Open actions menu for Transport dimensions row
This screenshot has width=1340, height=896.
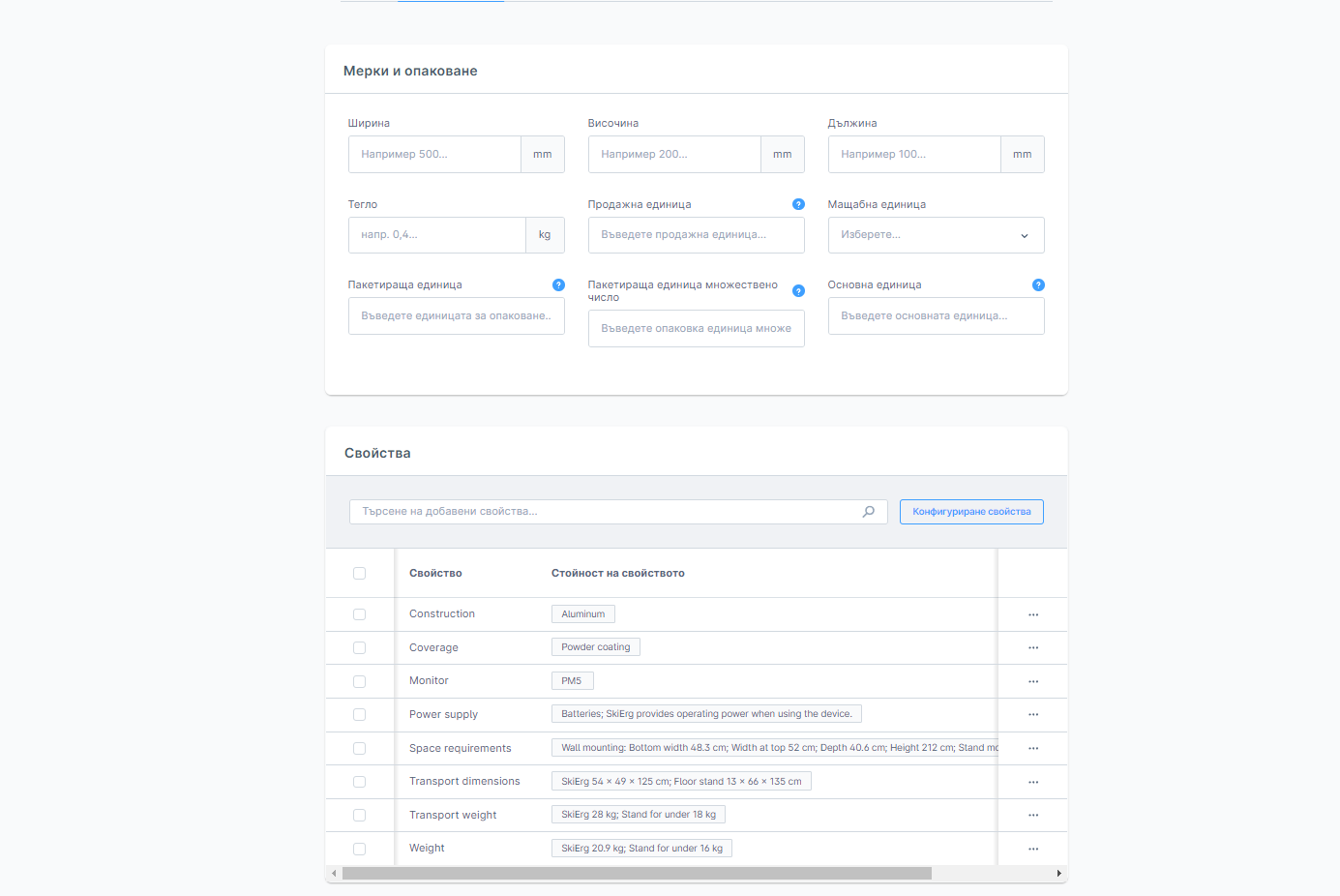(x=1033, y=782)
